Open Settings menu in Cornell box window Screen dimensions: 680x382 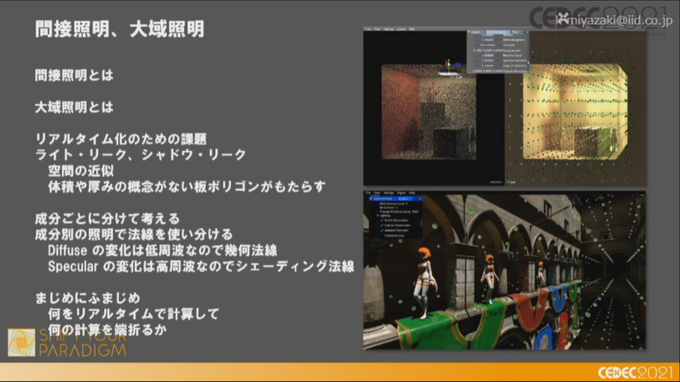pyautogui.click(x=389, y=29)
